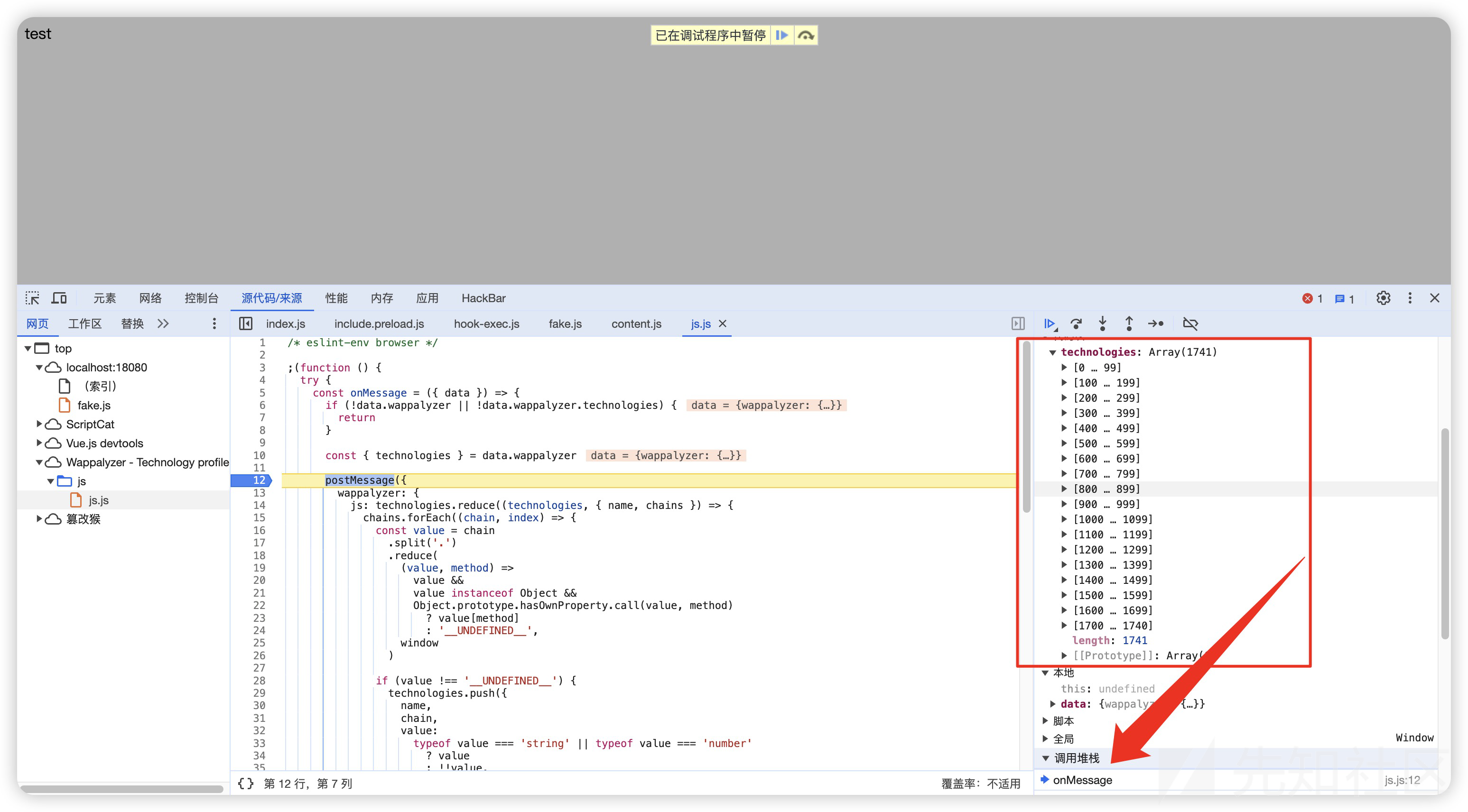
Task: Show more navigator tabs chevron
Action: click(163, 323)
